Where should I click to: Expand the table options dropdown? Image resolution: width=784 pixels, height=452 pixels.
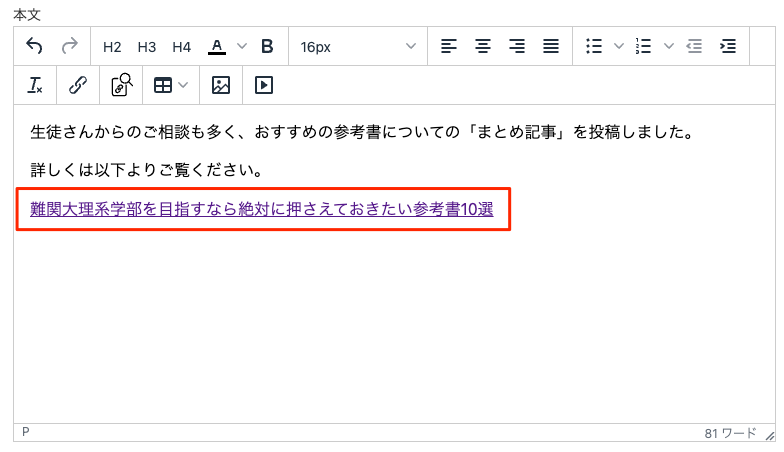pyautogui.click(x=184, y=86)
